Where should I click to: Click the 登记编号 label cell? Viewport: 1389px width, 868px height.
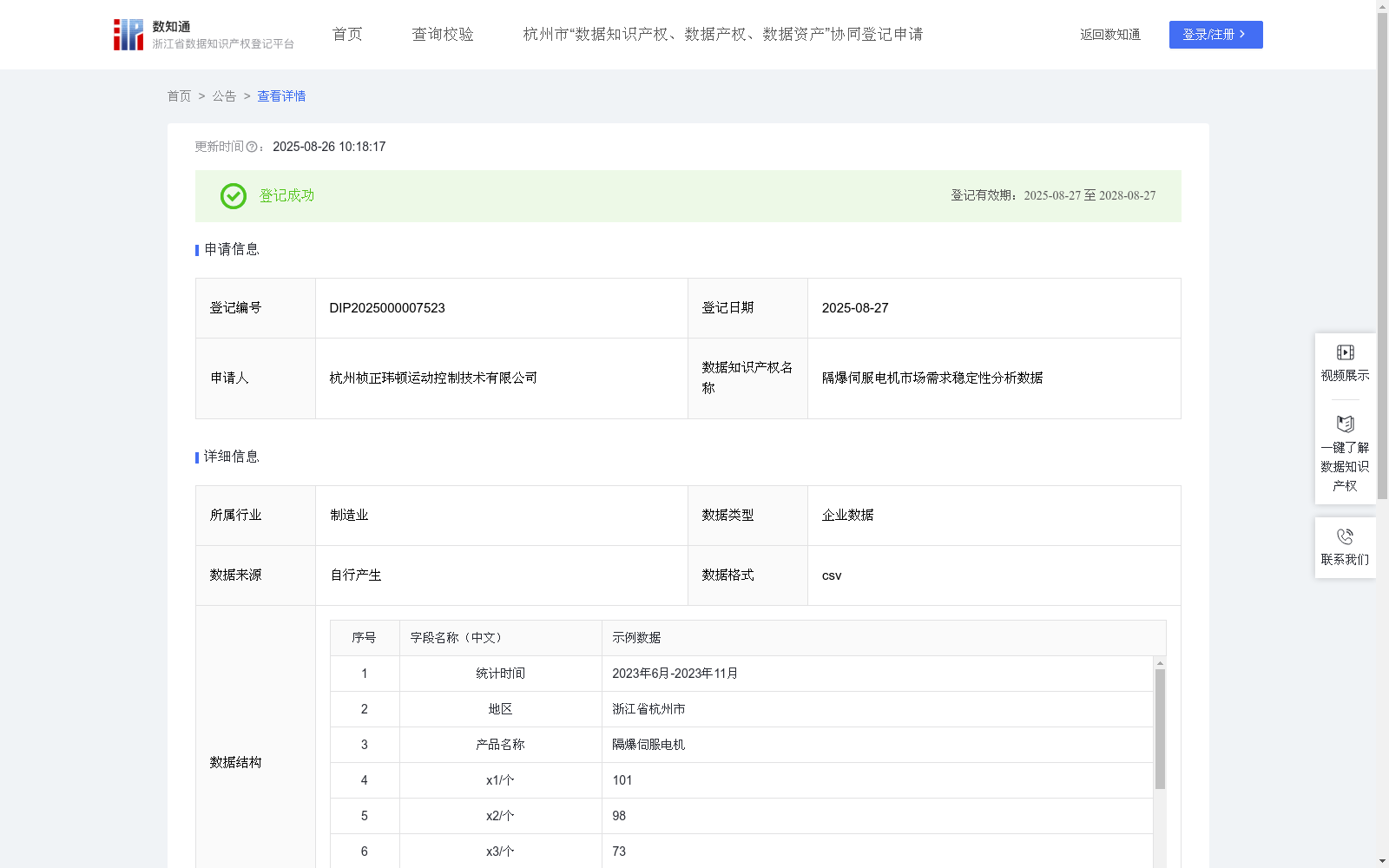click(x=256, y=308)
